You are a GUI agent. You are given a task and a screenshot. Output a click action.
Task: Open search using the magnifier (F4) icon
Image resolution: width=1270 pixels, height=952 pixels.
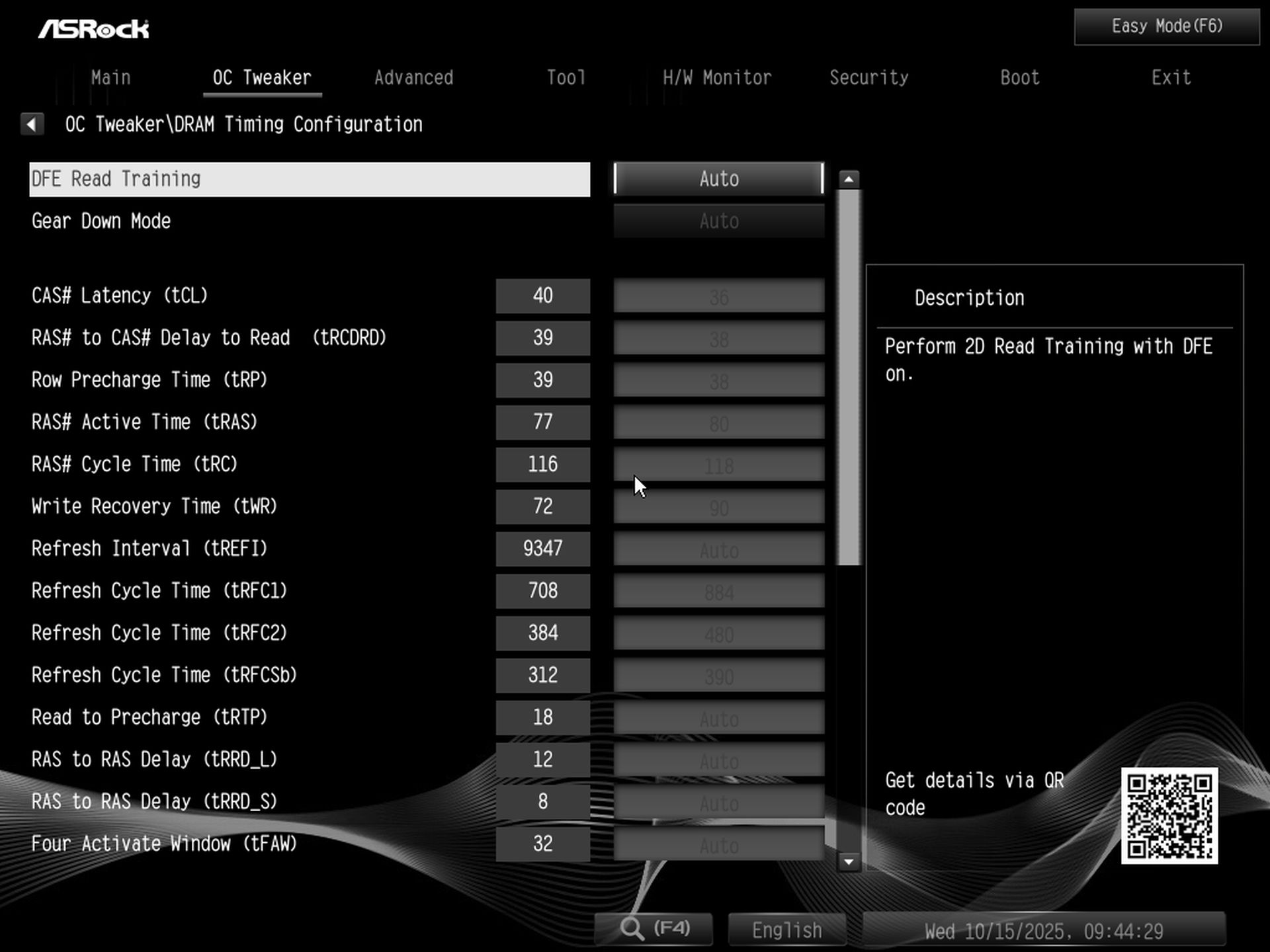654,928
